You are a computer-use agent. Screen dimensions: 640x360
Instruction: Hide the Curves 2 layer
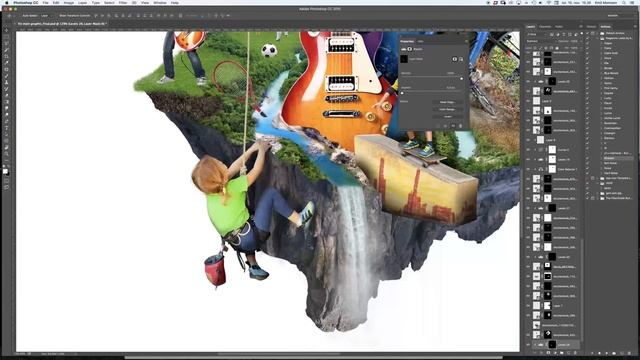tap(528, 149)
